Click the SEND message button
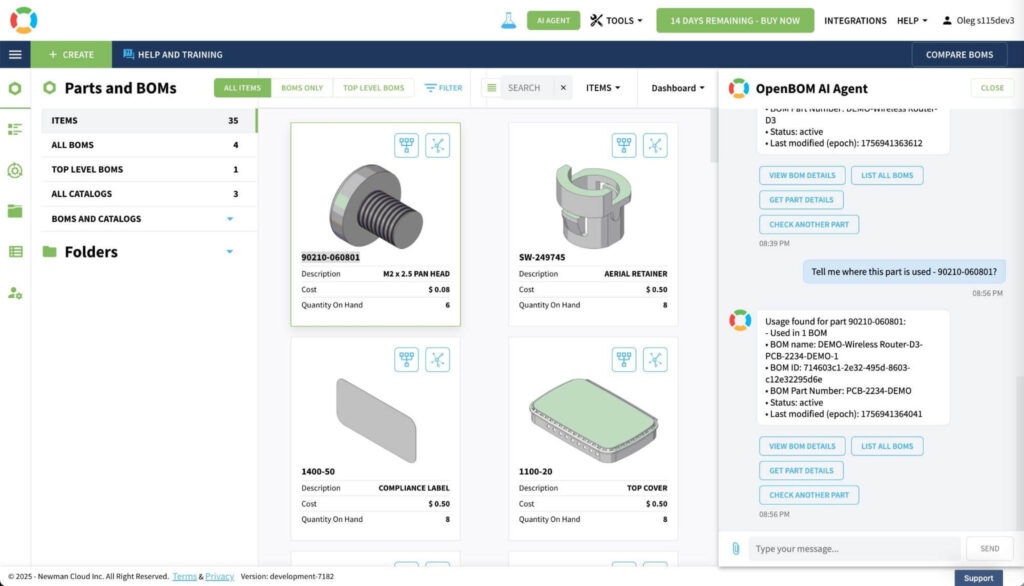The image size is (1024, 586). (989, 549)
